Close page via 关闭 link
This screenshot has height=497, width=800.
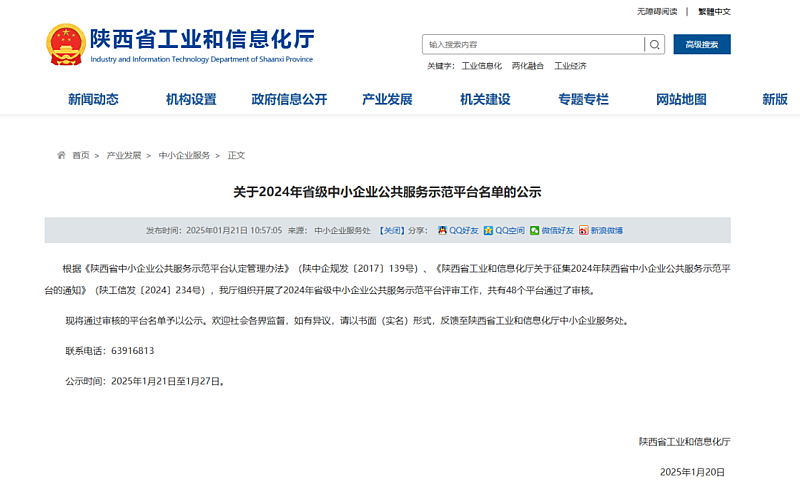click(391, 230)
